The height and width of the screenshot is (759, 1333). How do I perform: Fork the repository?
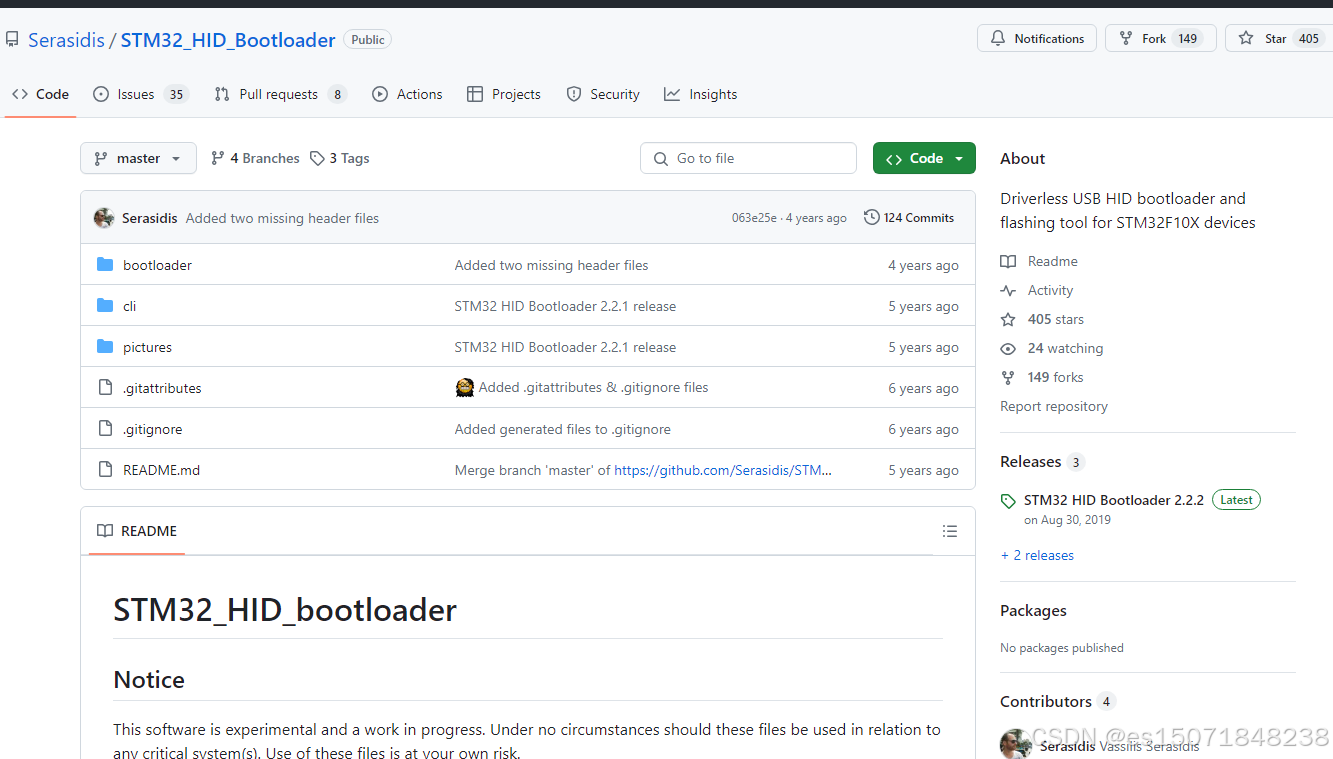[1160, 38]
